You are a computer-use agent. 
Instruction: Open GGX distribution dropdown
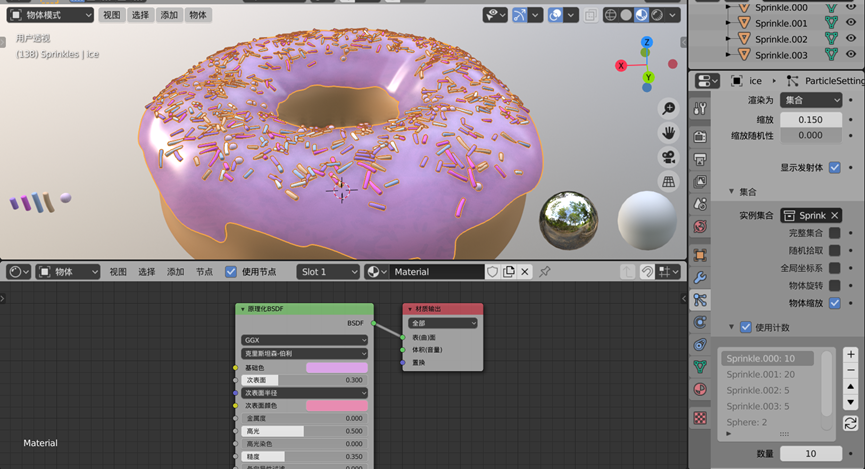304,340
